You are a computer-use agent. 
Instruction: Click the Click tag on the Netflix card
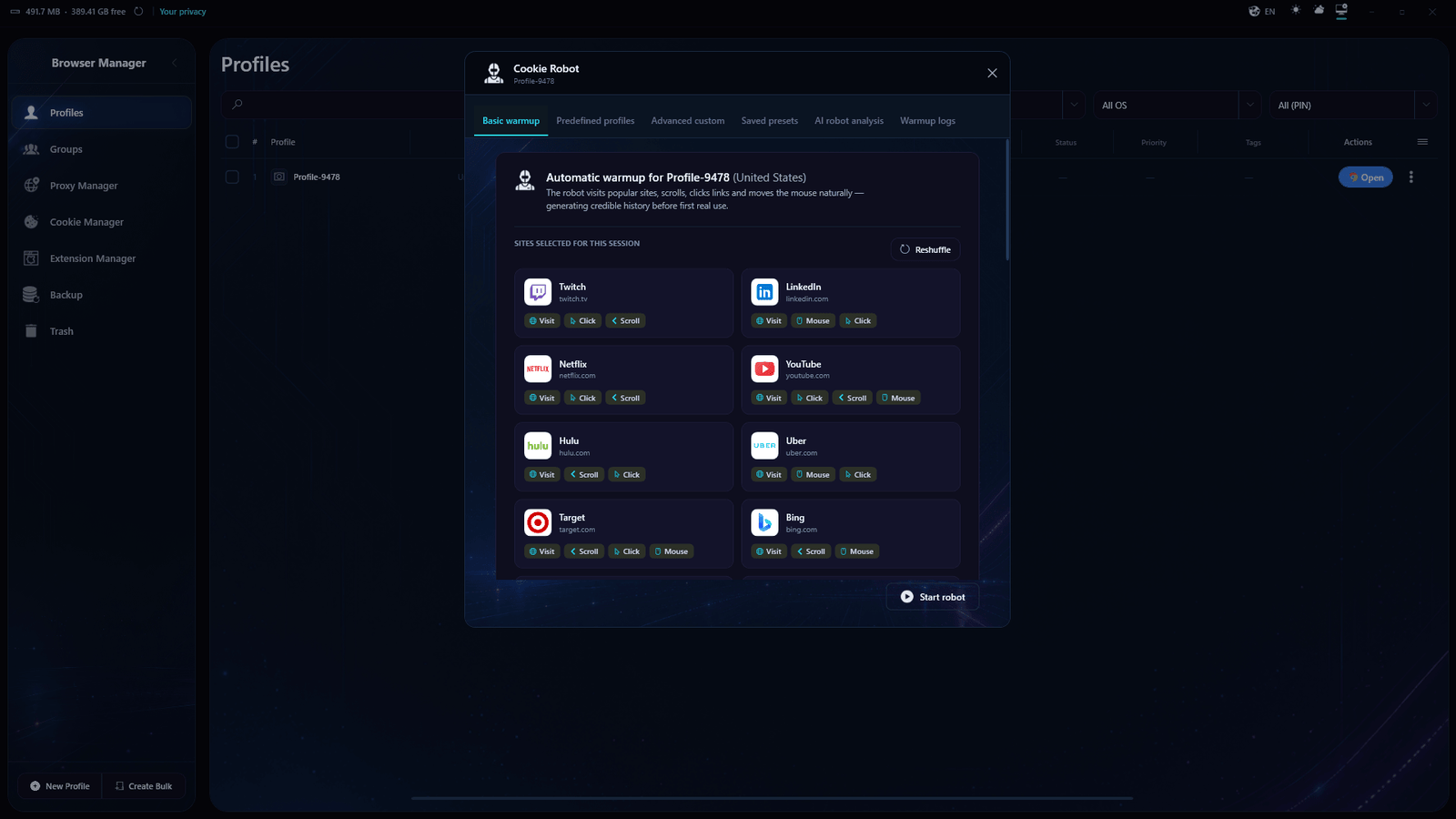click(583, 398)
